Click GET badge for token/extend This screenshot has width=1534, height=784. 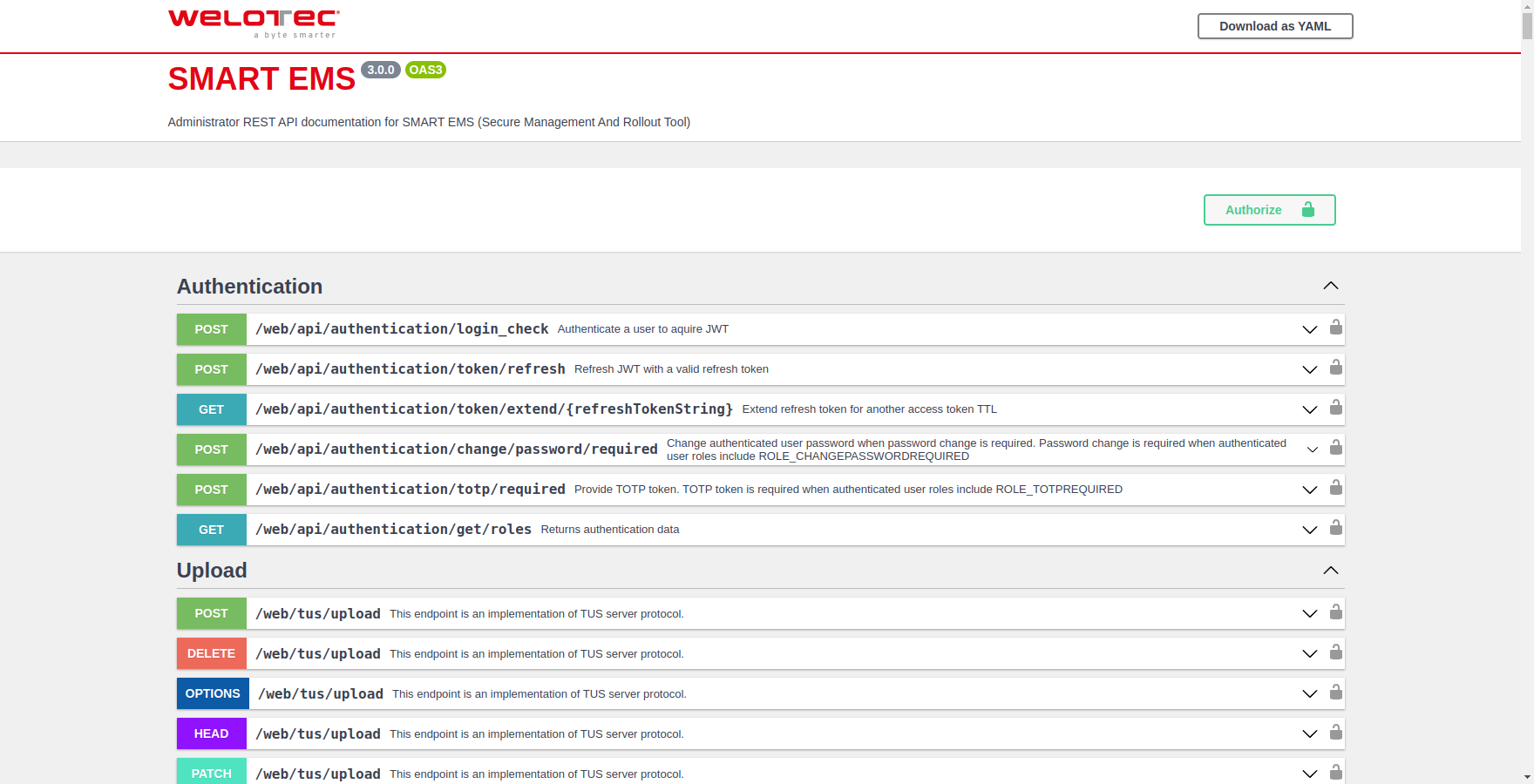pos(211,409)
